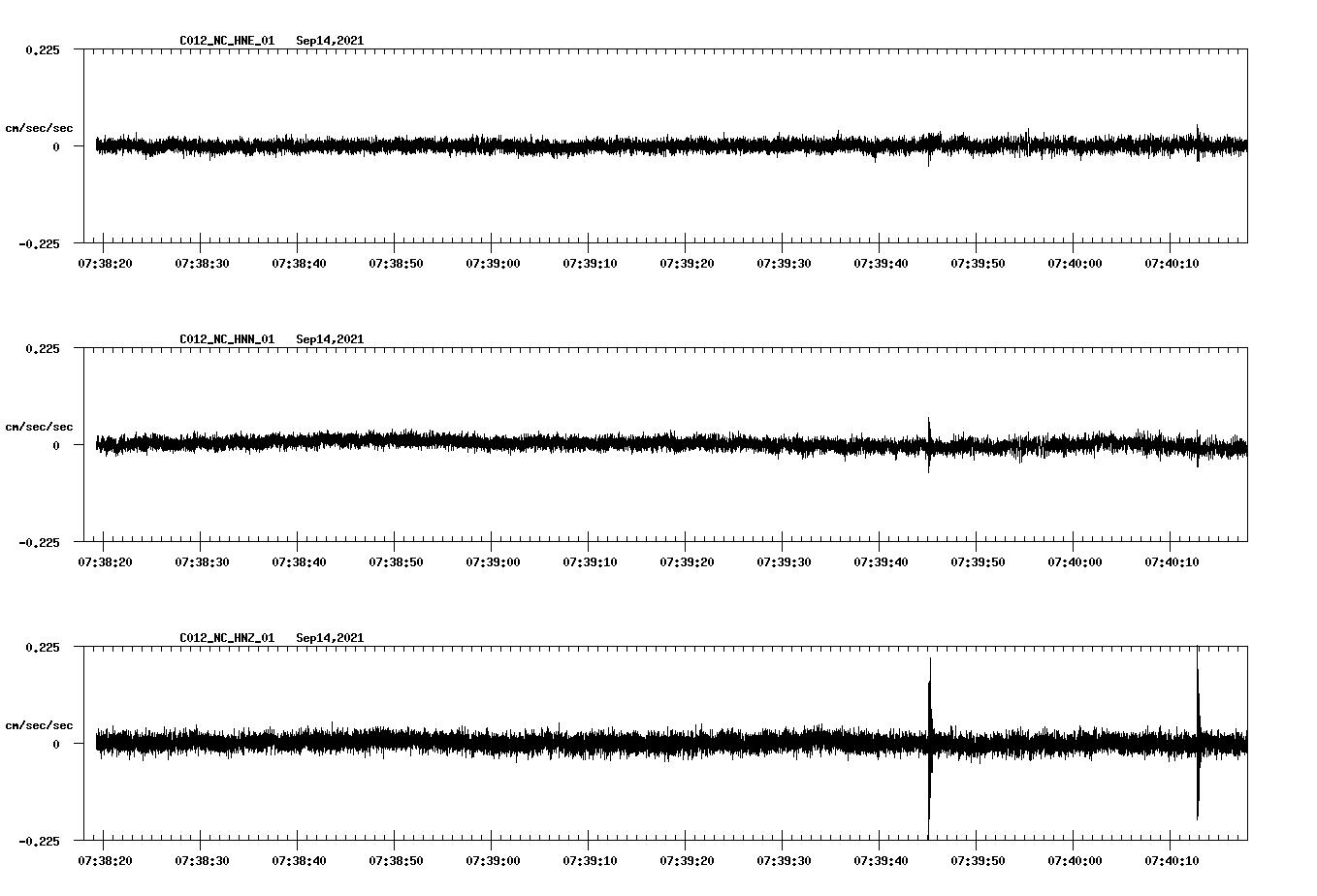The height and width of the screenshot is (896, 1317).
Task: Click the cm/sec/sec unit label on HNE plot
Action: (x=39, y=128)
